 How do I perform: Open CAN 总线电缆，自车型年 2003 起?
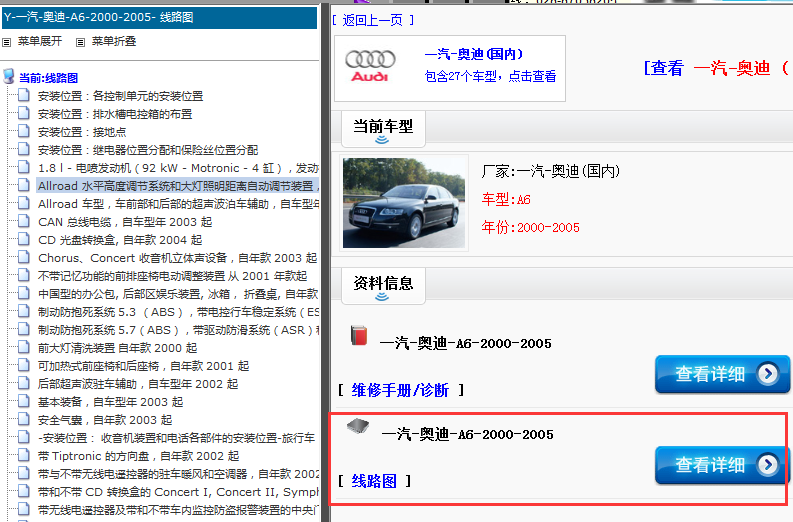tap(125, 222)
